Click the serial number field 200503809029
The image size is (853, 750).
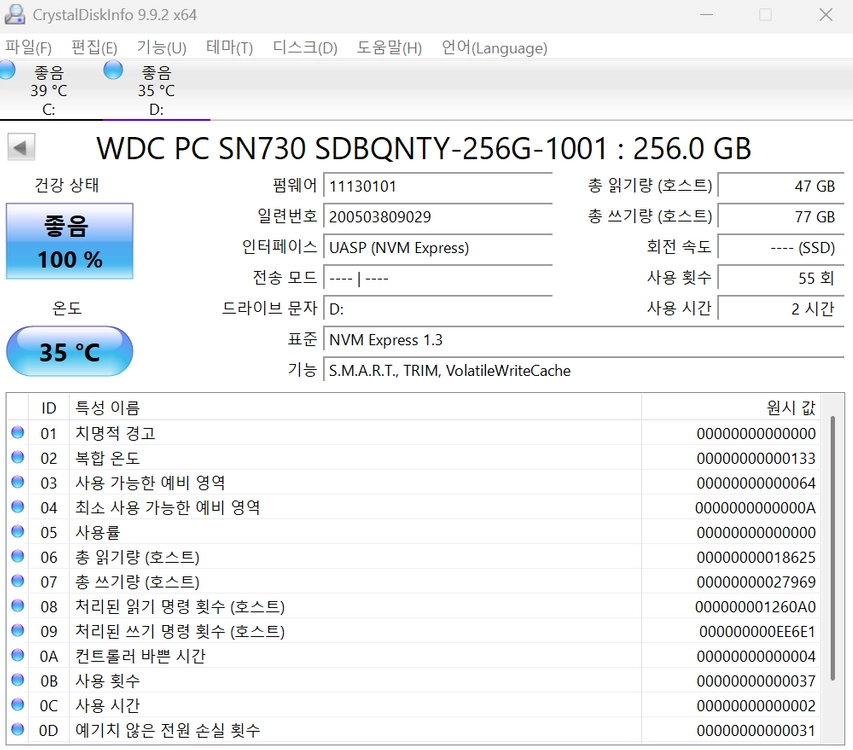438,217
